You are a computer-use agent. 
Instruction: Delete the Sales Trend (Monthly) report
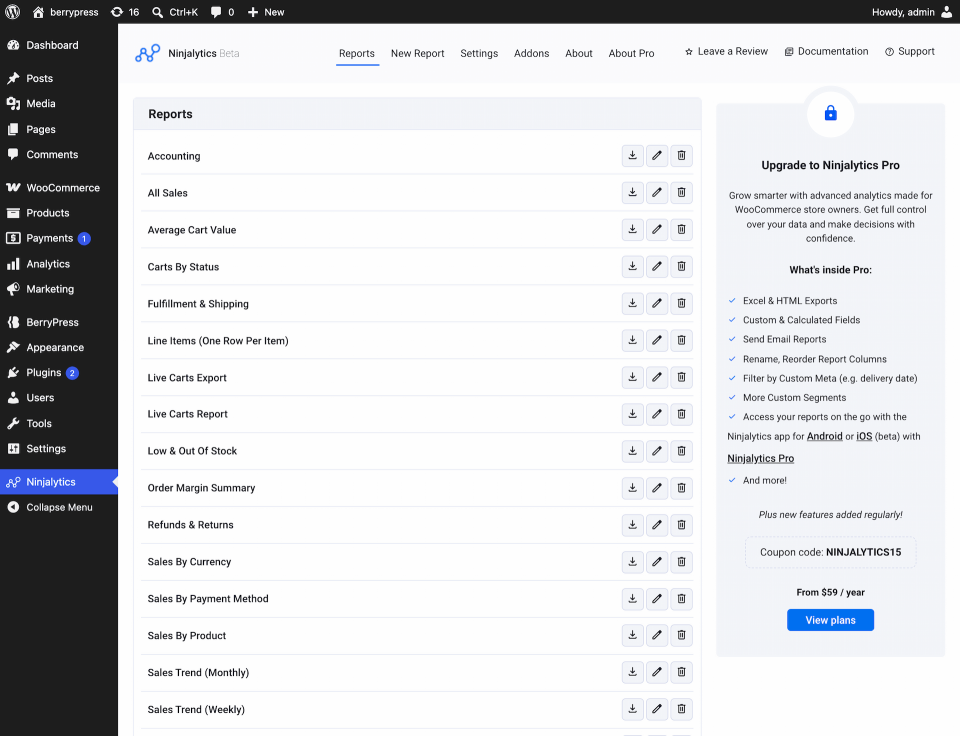click(x=681, y=672)
